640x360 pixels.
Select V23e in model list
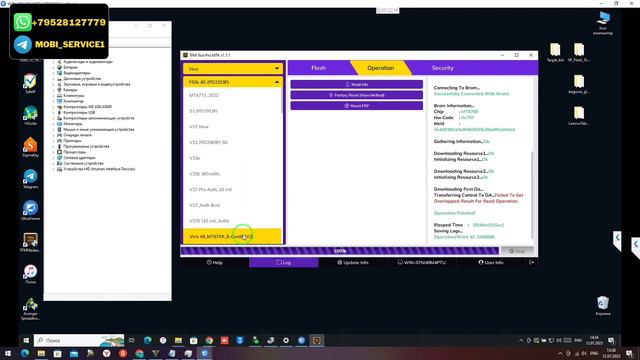pyautogui.click(x=194, y=158)
